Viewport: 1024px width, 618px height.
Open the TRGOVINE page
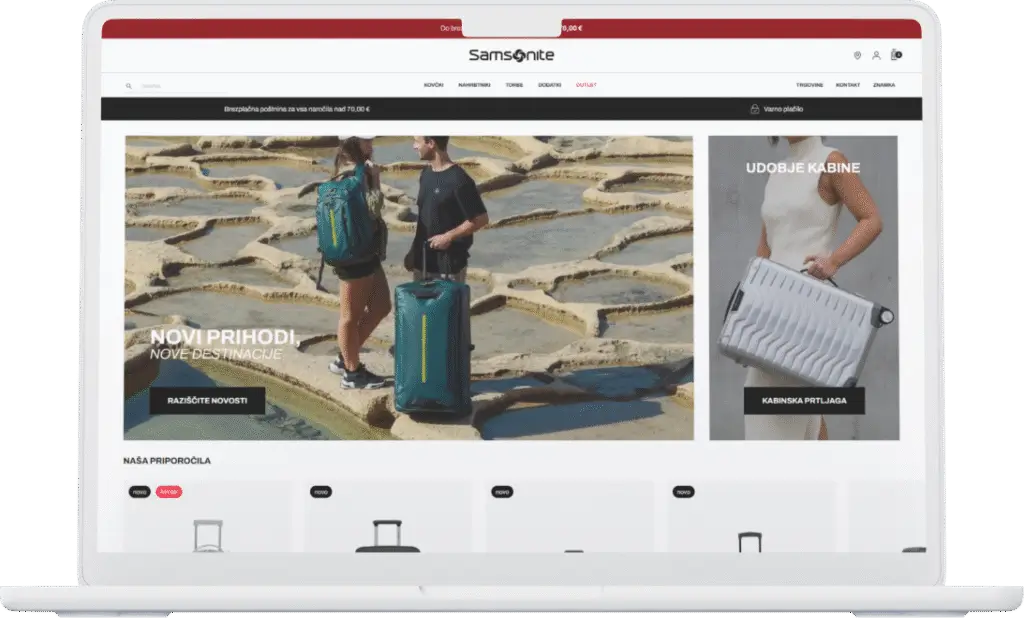tap(811, 86)
